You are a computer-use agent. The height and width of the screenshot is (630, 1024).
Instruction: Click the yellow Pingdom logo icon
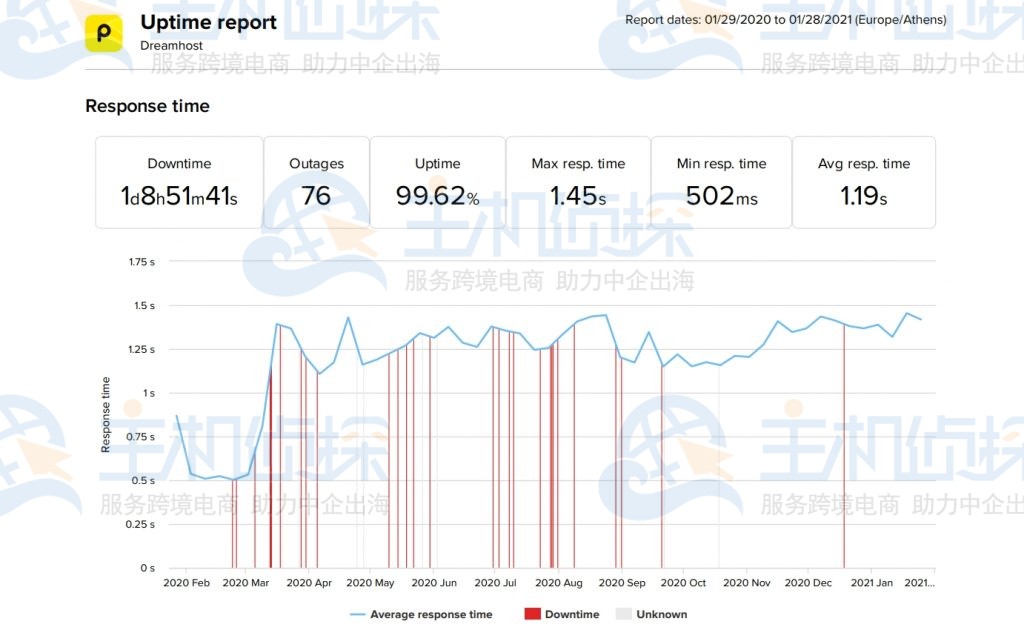point(104,32)
